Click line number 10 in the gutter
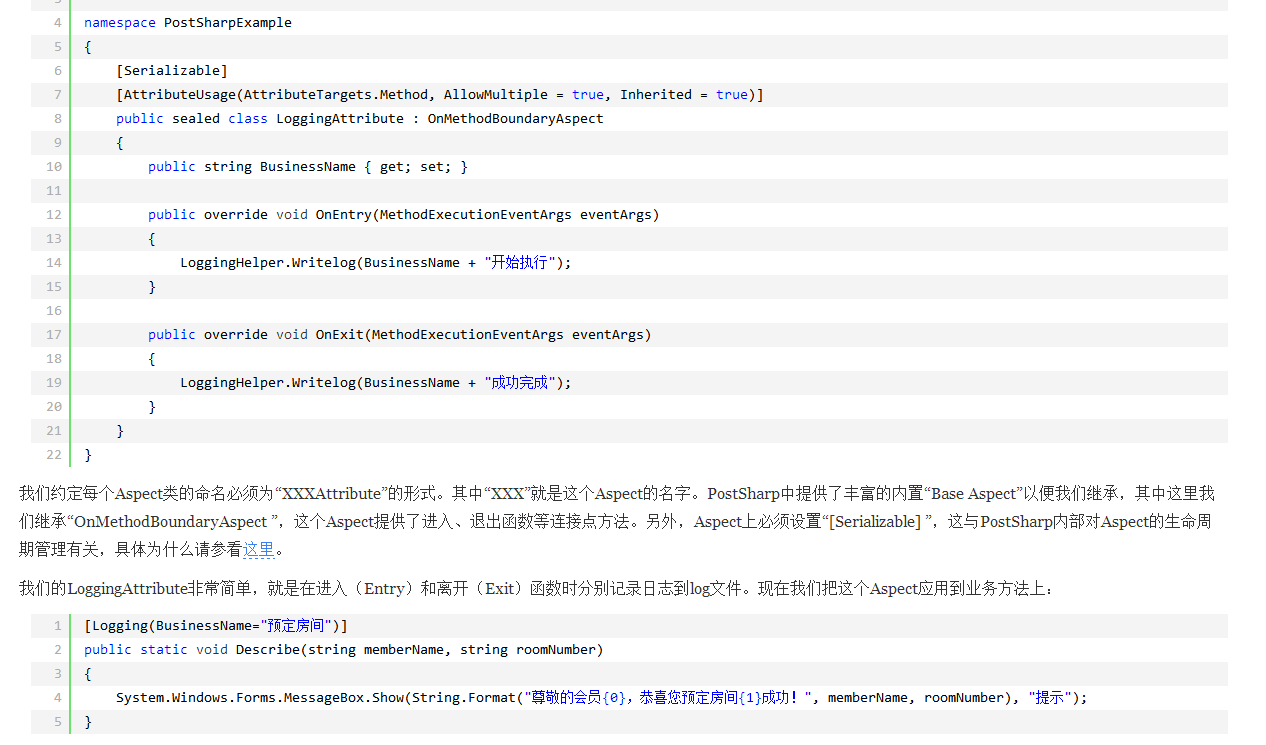The image size is (1266, 745). point(54,166)
